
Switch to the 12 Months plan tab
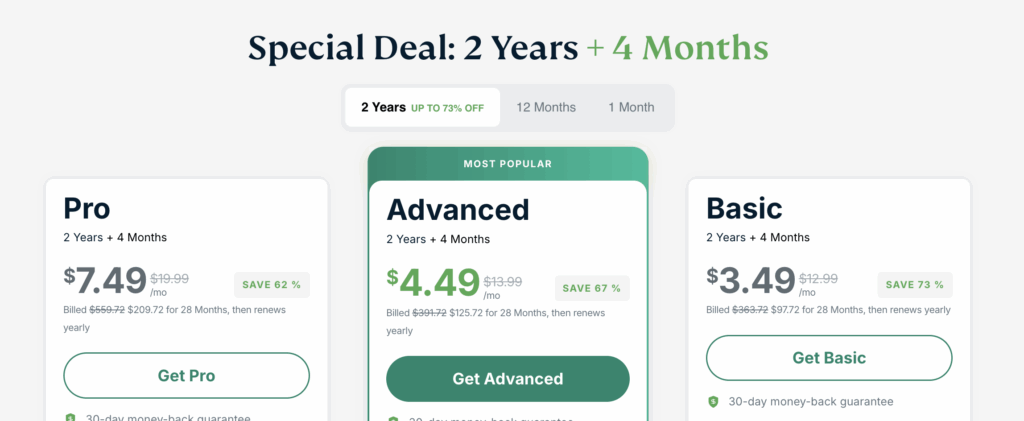coord(546,108)
